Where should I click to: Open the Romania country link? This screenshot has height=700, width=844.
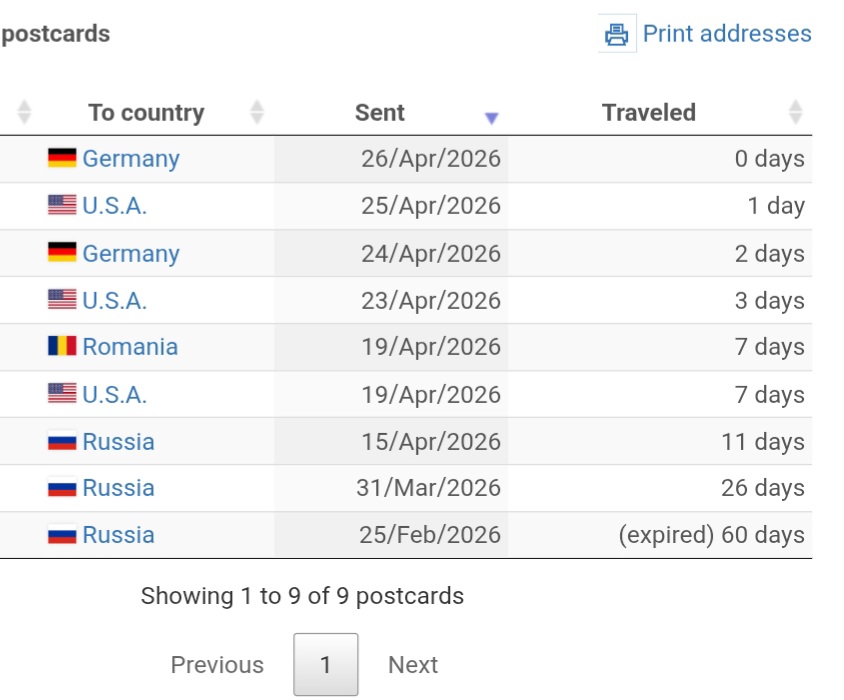click(x=130, y=347)
